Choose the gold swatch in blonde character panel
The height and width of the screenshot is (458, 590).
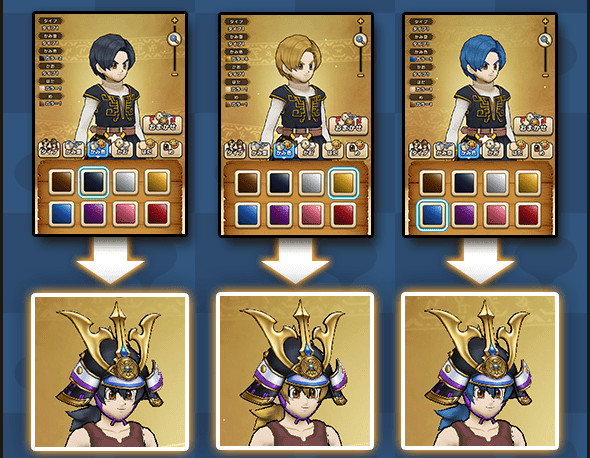pos(343,183)
